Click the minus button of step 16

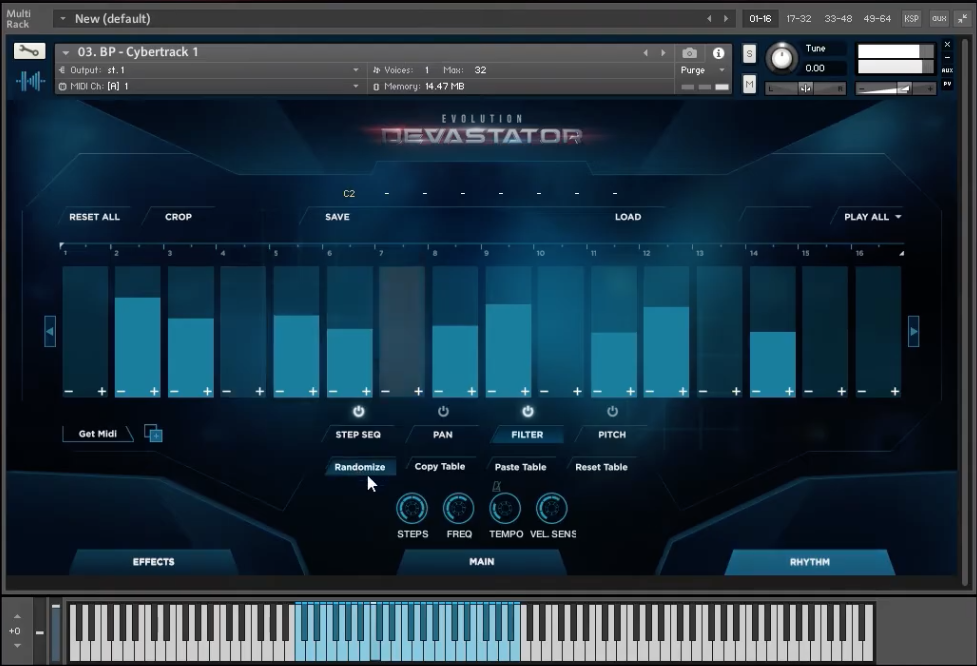[862, 391]
